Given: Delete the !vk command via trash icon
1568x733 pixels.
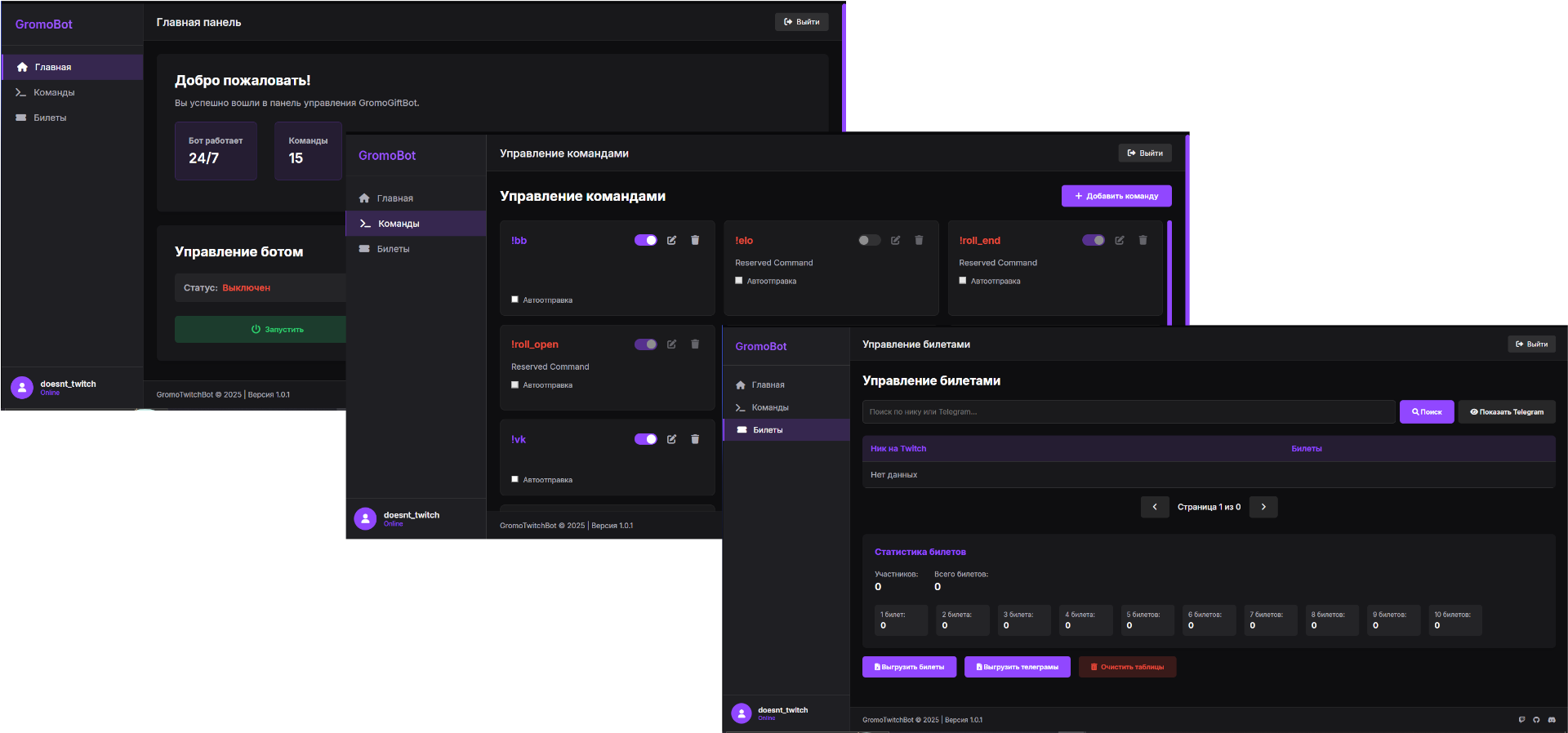Looking at the screenshot, I should pyautogui.click(x=695, y=439).
